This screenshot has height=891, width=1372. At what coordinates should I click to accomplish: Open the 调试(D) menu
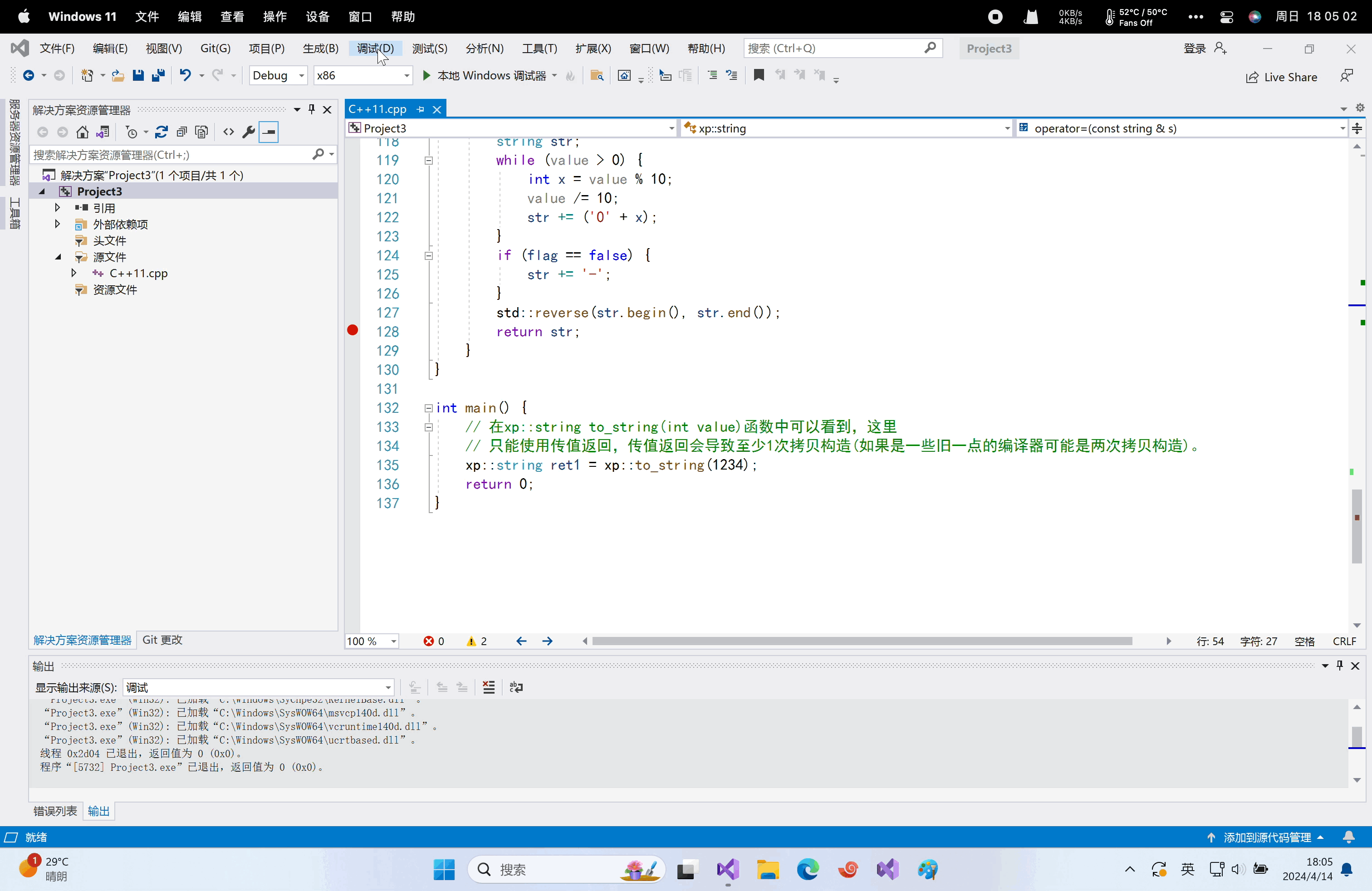[375, 49]
